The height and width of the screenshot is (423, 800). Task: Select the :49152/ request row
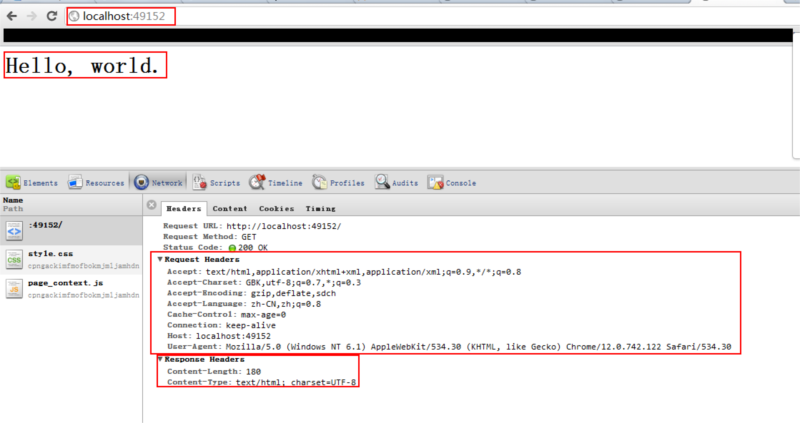(71, 230)
